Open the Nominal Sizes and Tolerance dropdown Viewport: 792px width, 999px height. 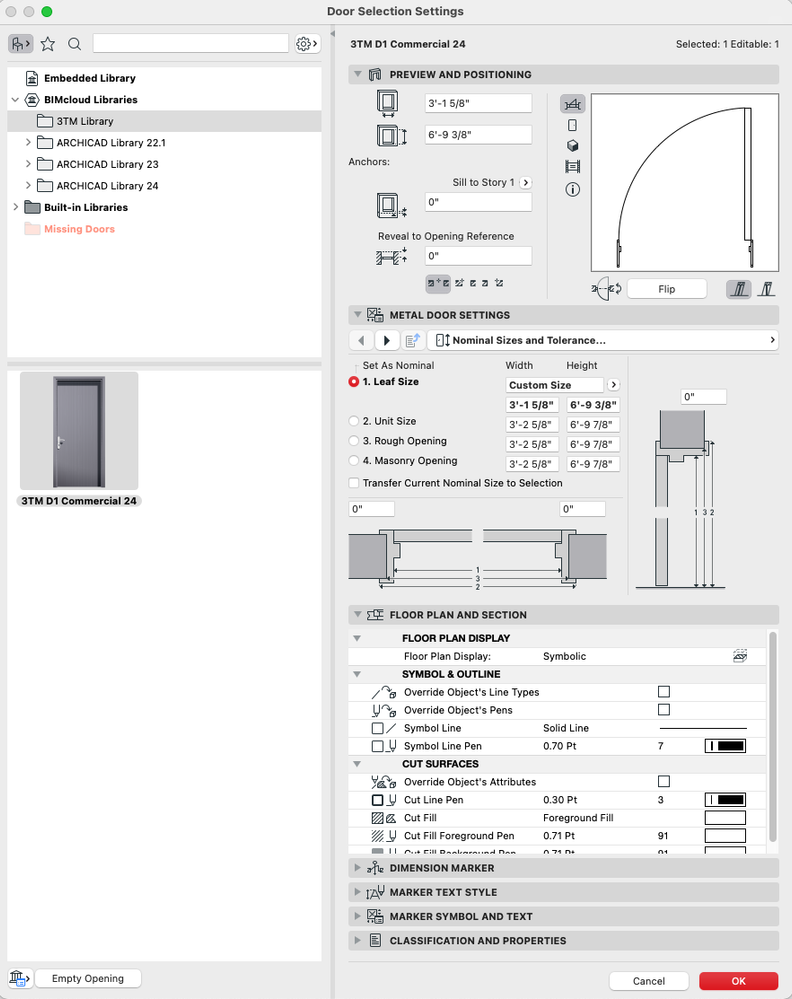click(x=603, y=340)
